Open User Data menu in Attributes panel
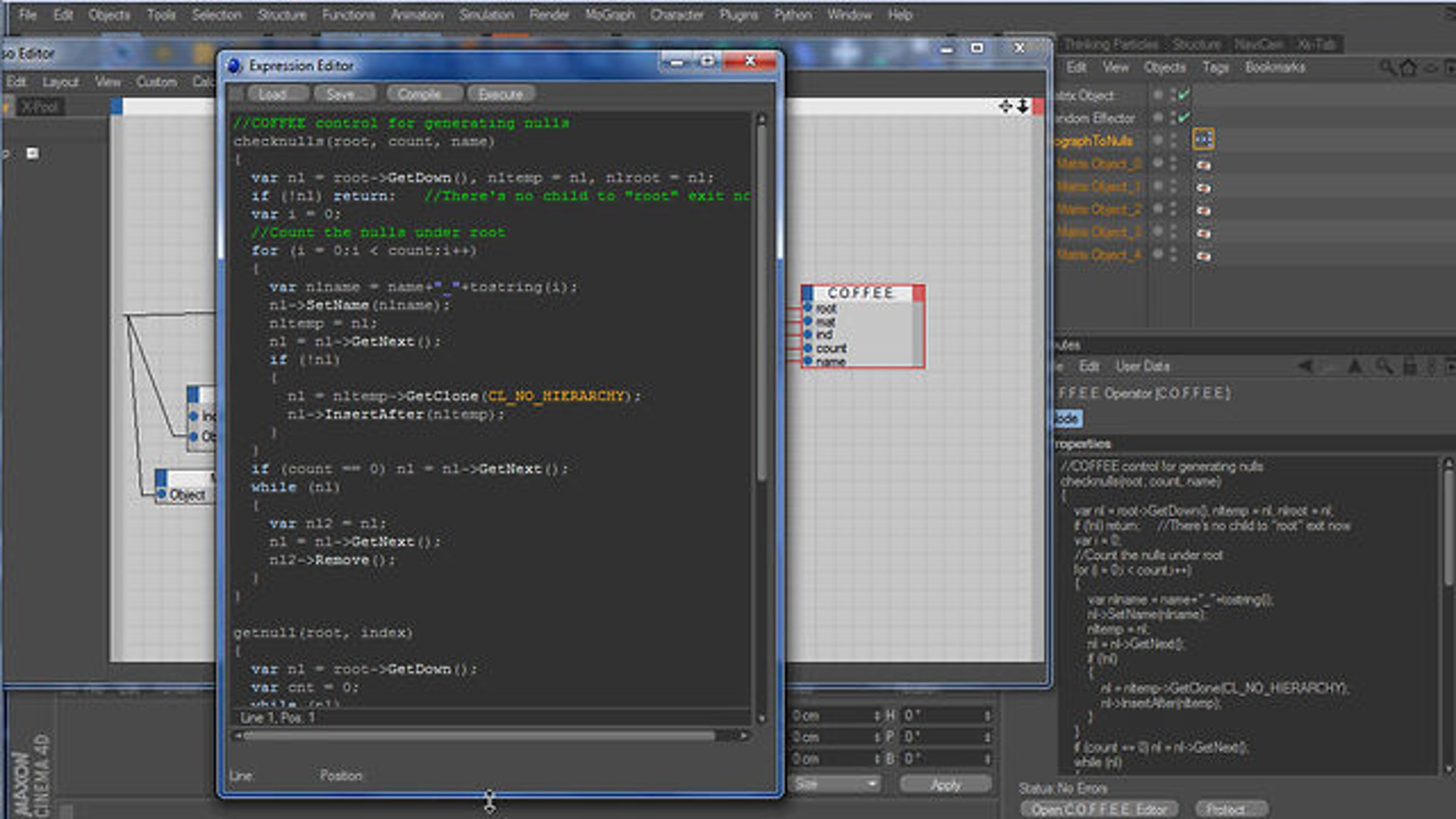Screen dimensions: 1456x819 pyautogui.click(x=1142, y=366)
